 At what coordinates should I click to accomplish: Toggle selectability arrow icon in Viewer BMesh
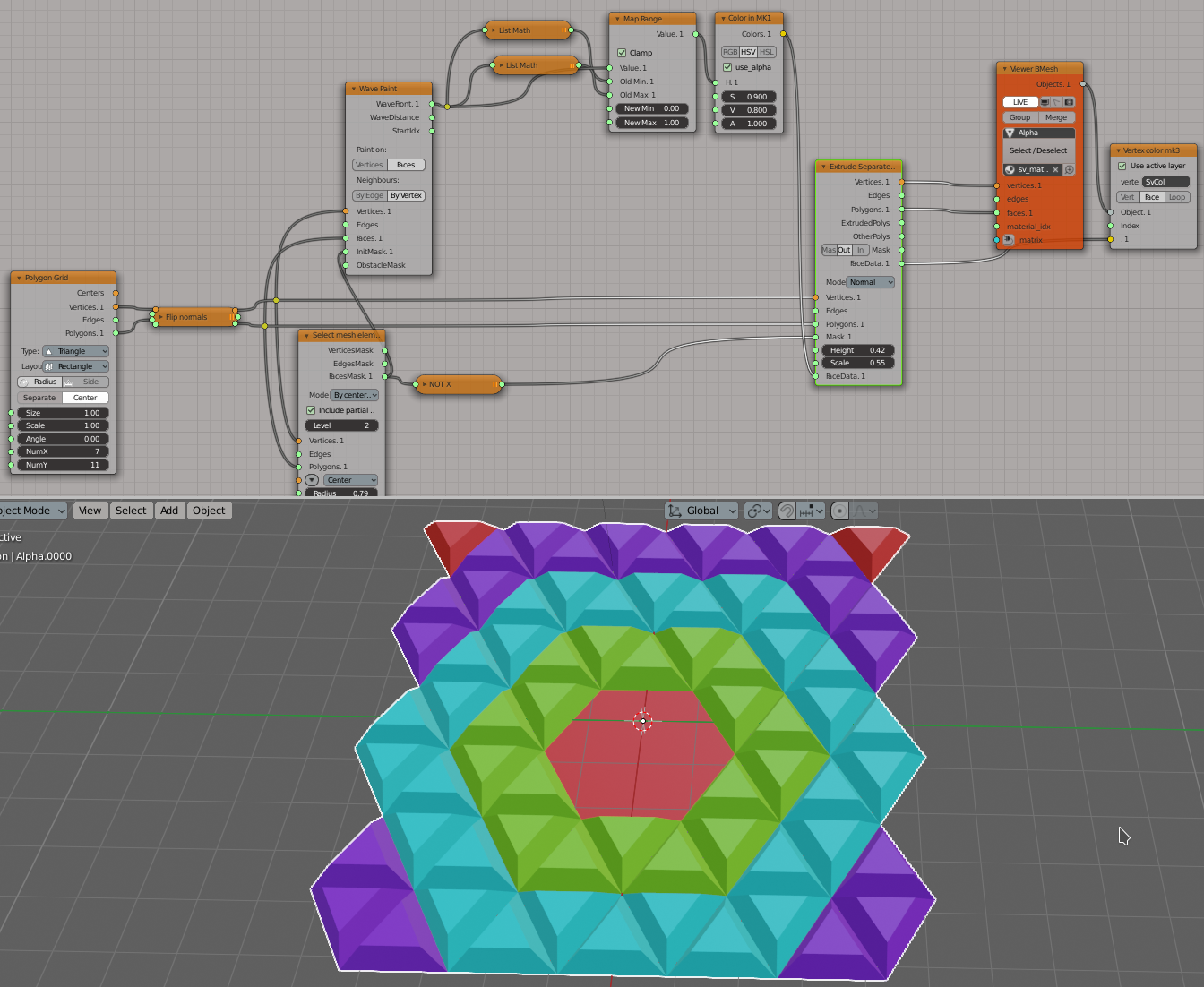pos(1056,102)
